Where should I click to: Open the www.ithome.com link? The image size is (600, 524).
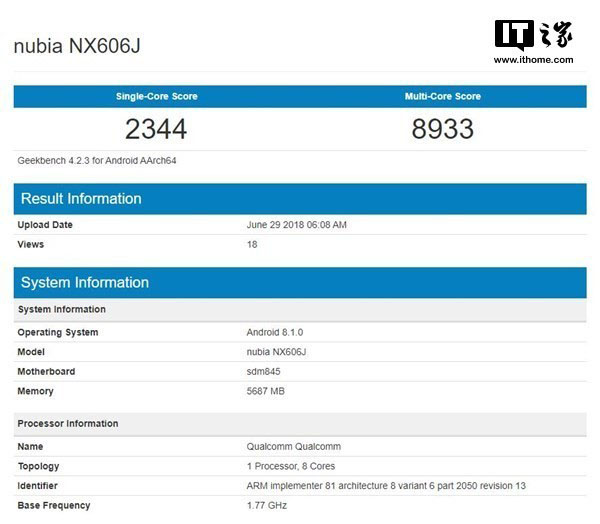pos(533,60)
